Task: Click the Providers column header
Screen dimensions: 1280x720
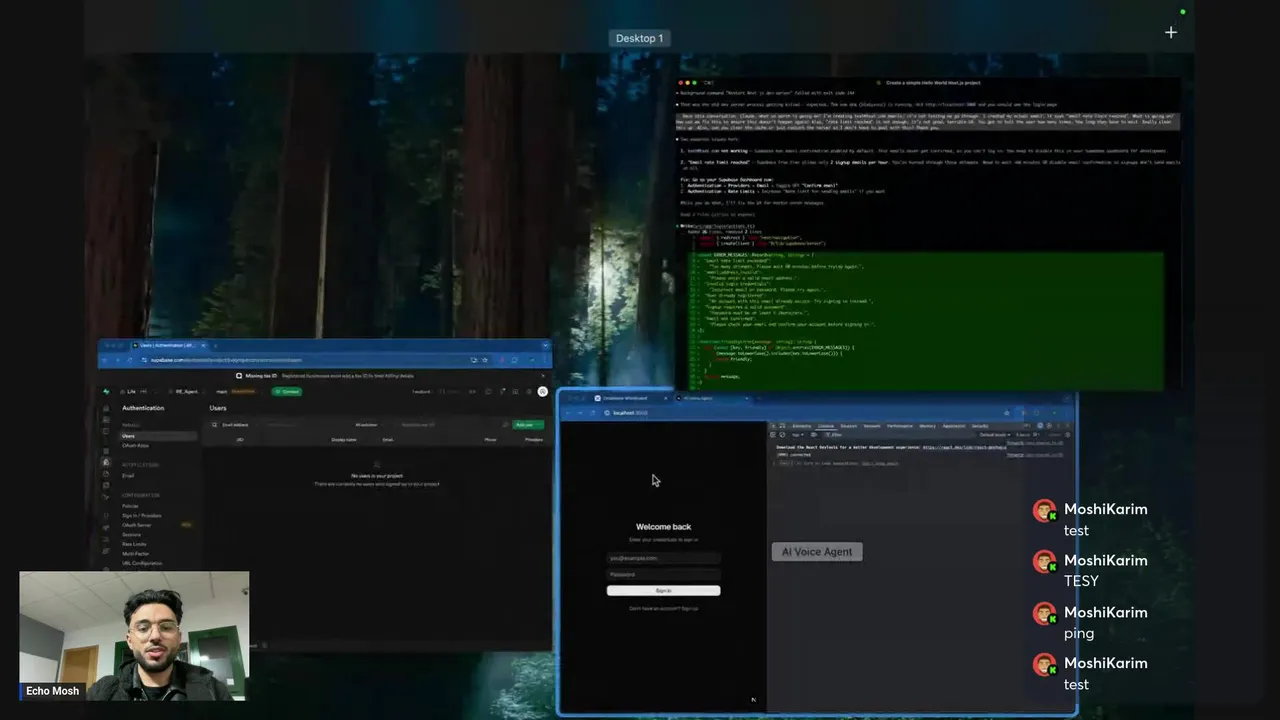Action: [x=534, y=440]
